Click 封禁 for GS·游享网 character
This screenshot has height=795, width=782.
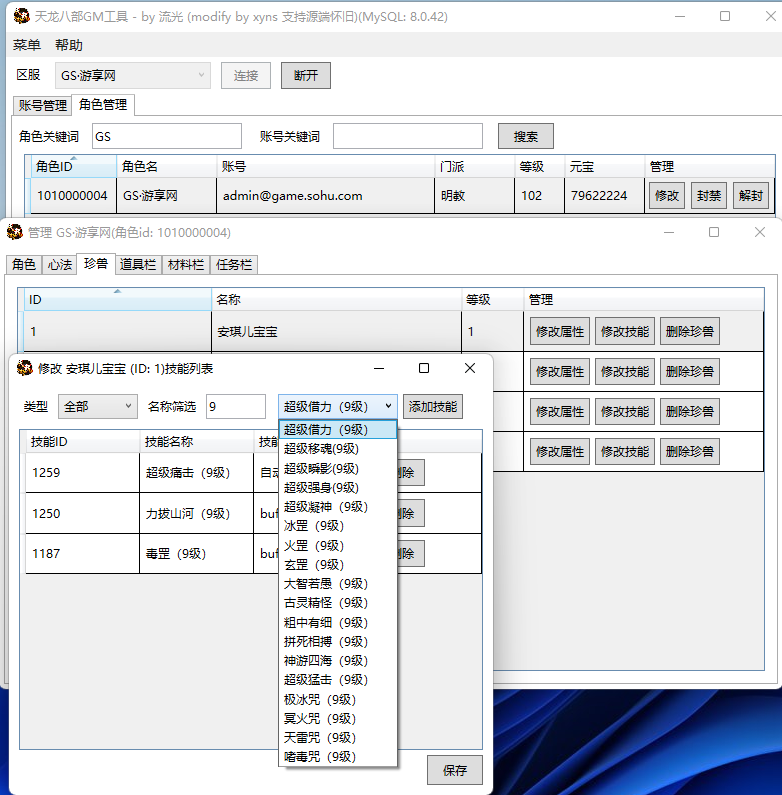tap(708, 196)
